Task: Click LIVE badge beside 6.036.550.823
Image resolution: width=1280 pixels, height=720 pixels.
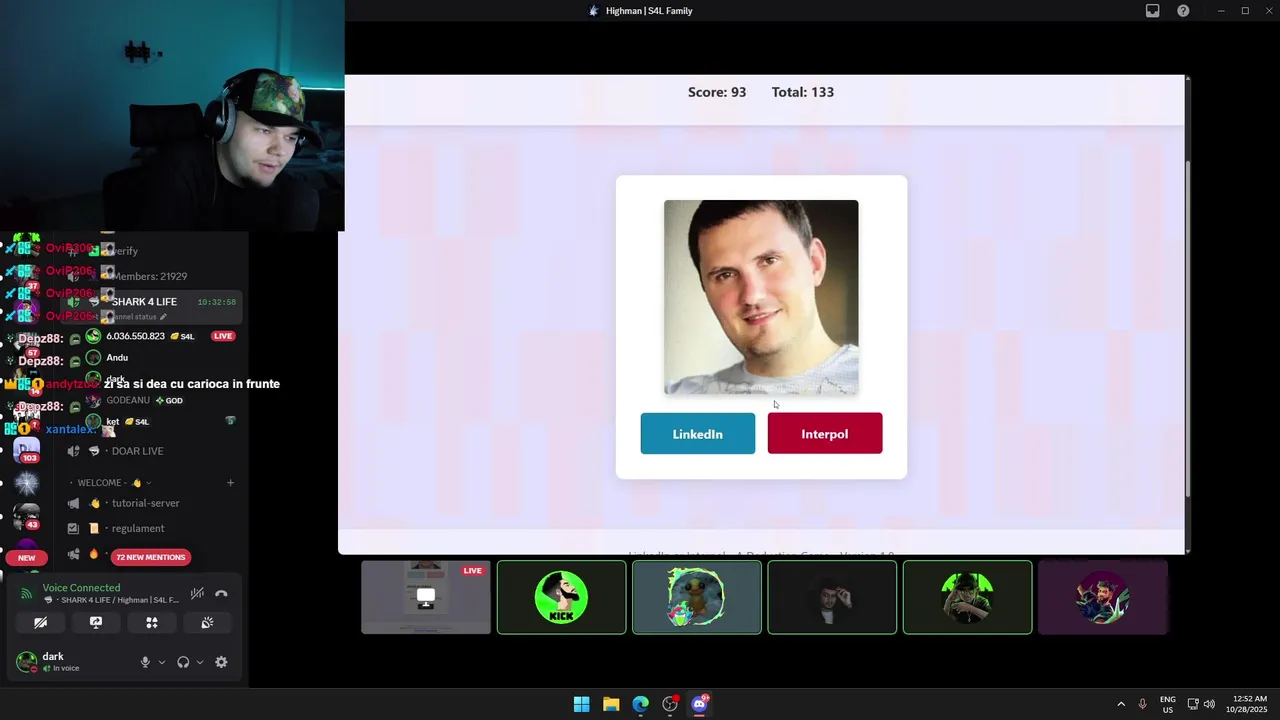Action: point(223,336)
